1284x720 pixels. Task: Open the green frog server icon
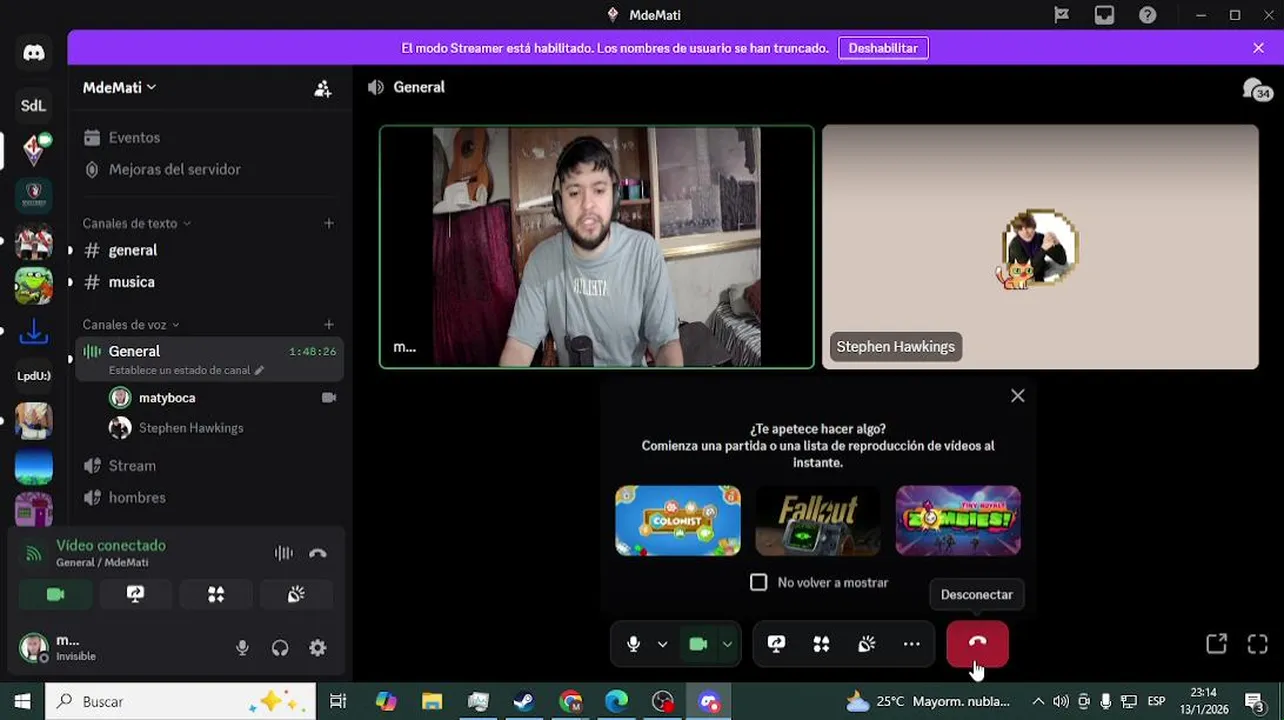coord(34,286)
